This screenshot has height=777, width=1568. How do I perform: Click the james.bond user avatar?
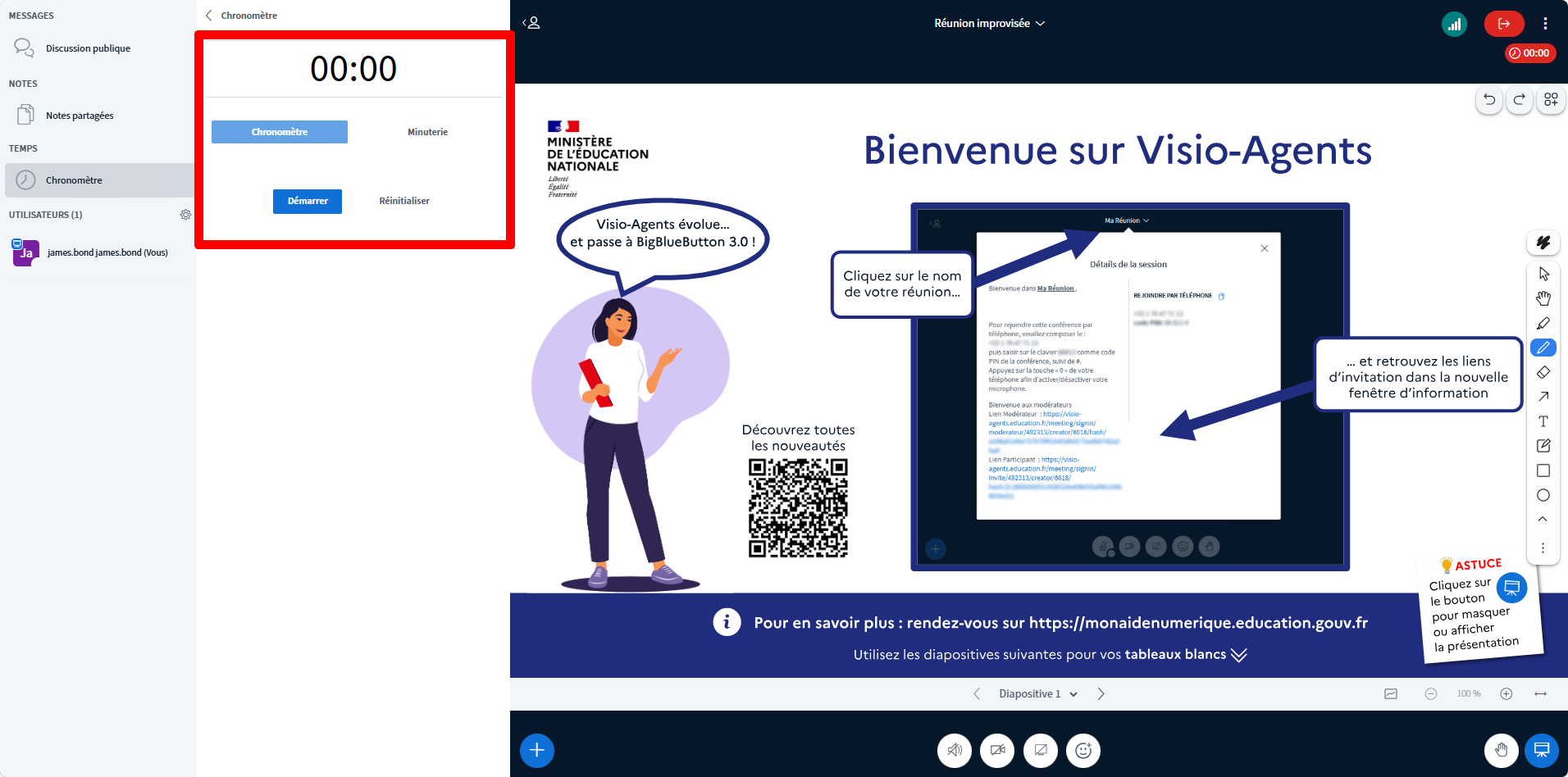(x=25, y=252)
